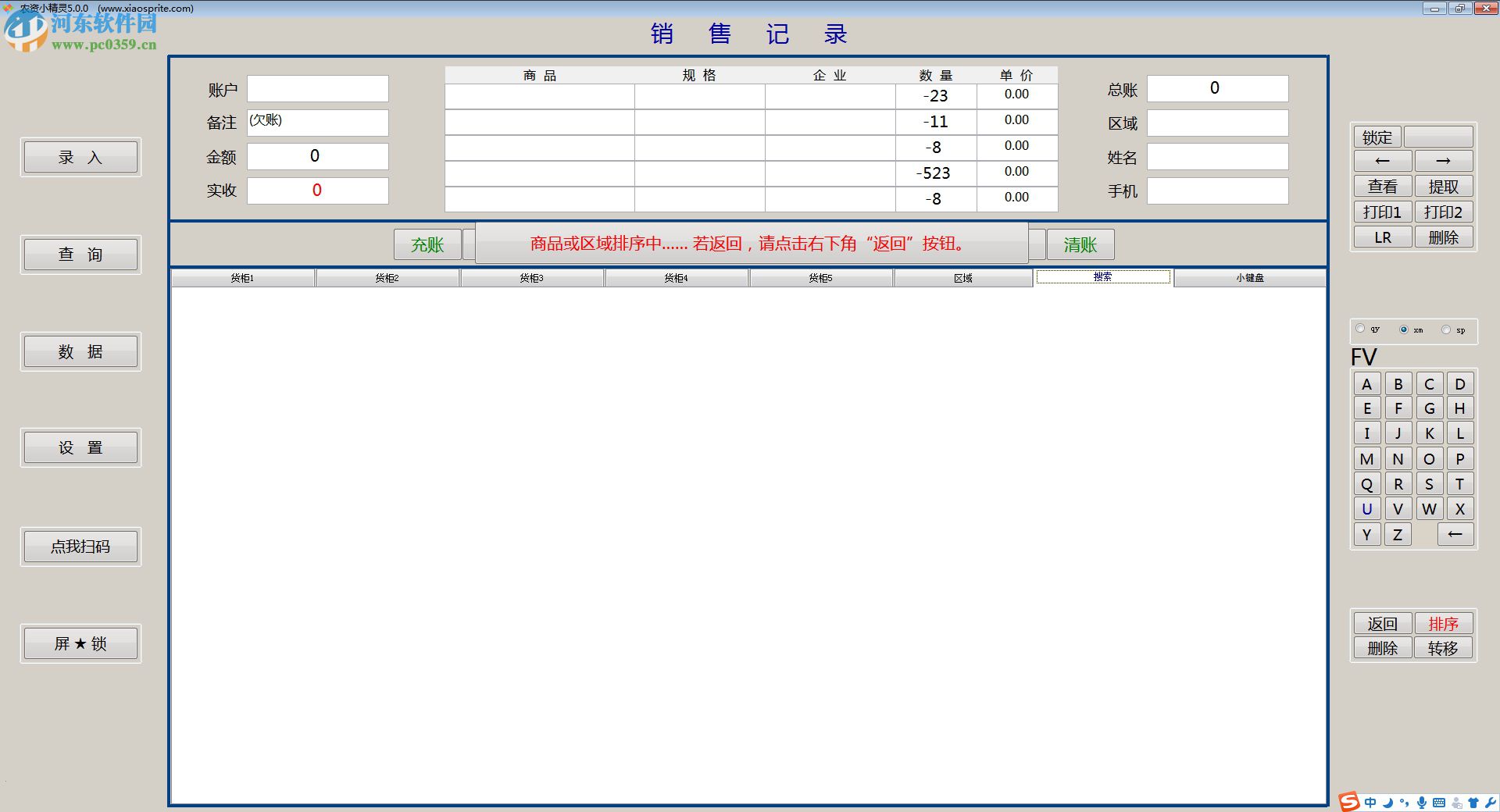Click keypad letter A

1366,383
